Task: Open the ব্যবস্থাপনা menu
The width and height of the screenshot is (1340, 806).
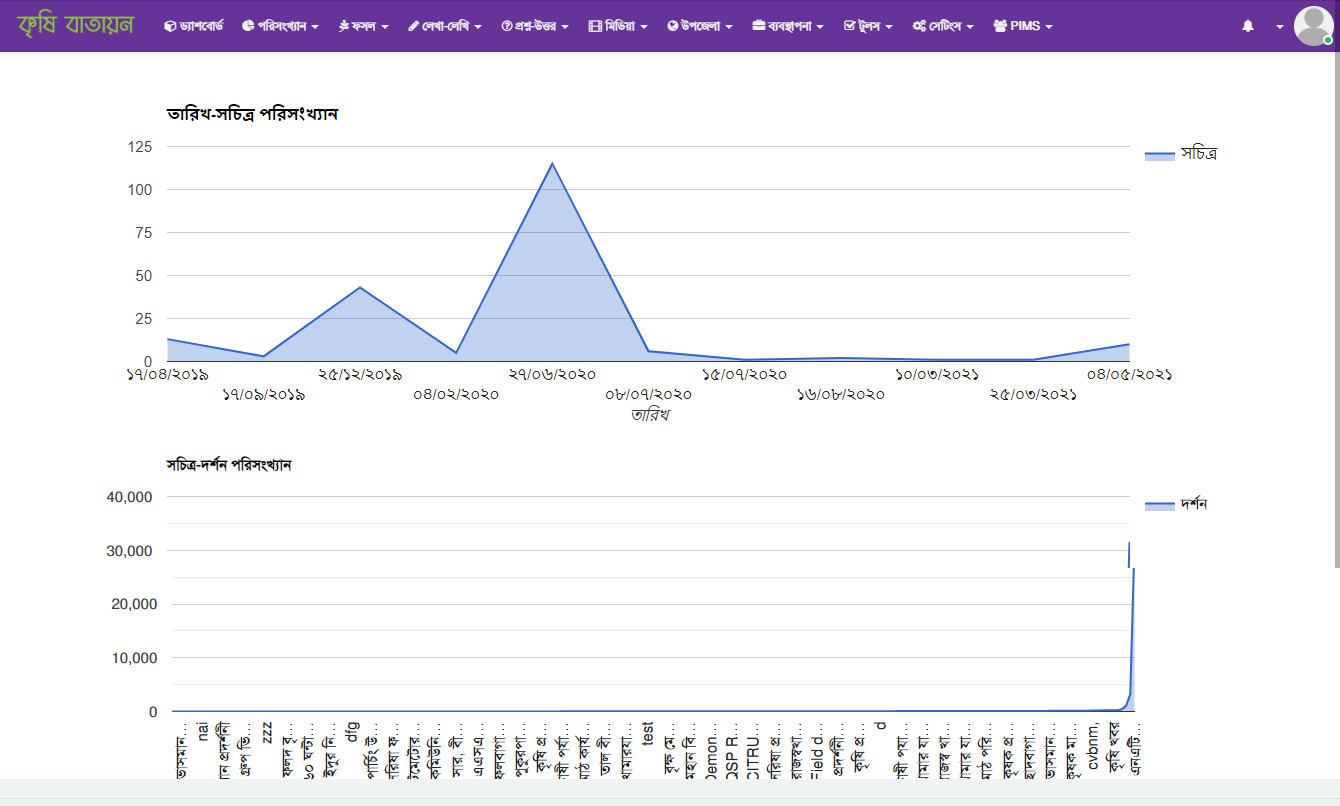Action: 788,26
